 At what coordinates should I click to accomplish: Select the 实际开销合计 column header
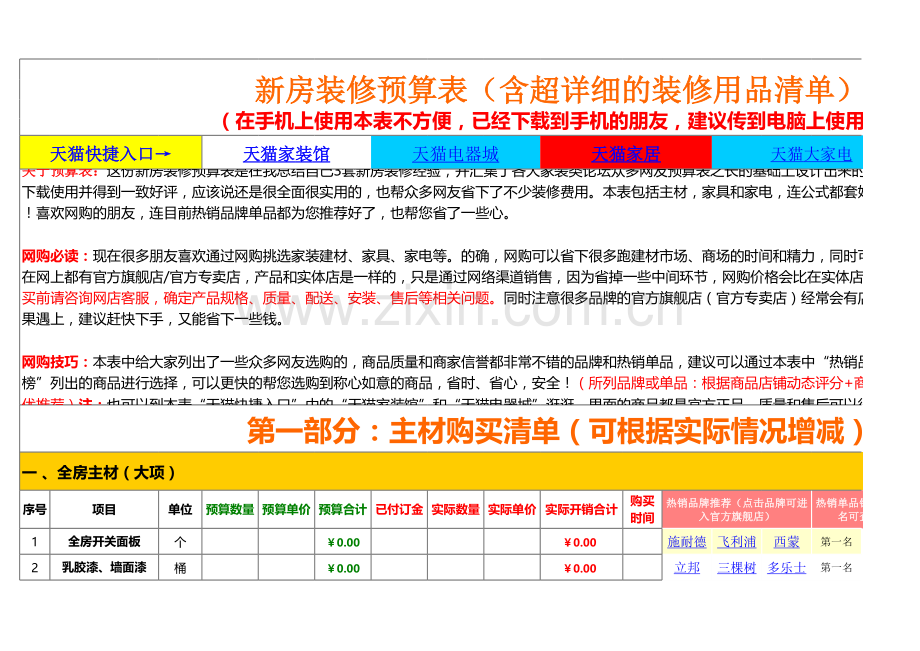click(581, 510)
